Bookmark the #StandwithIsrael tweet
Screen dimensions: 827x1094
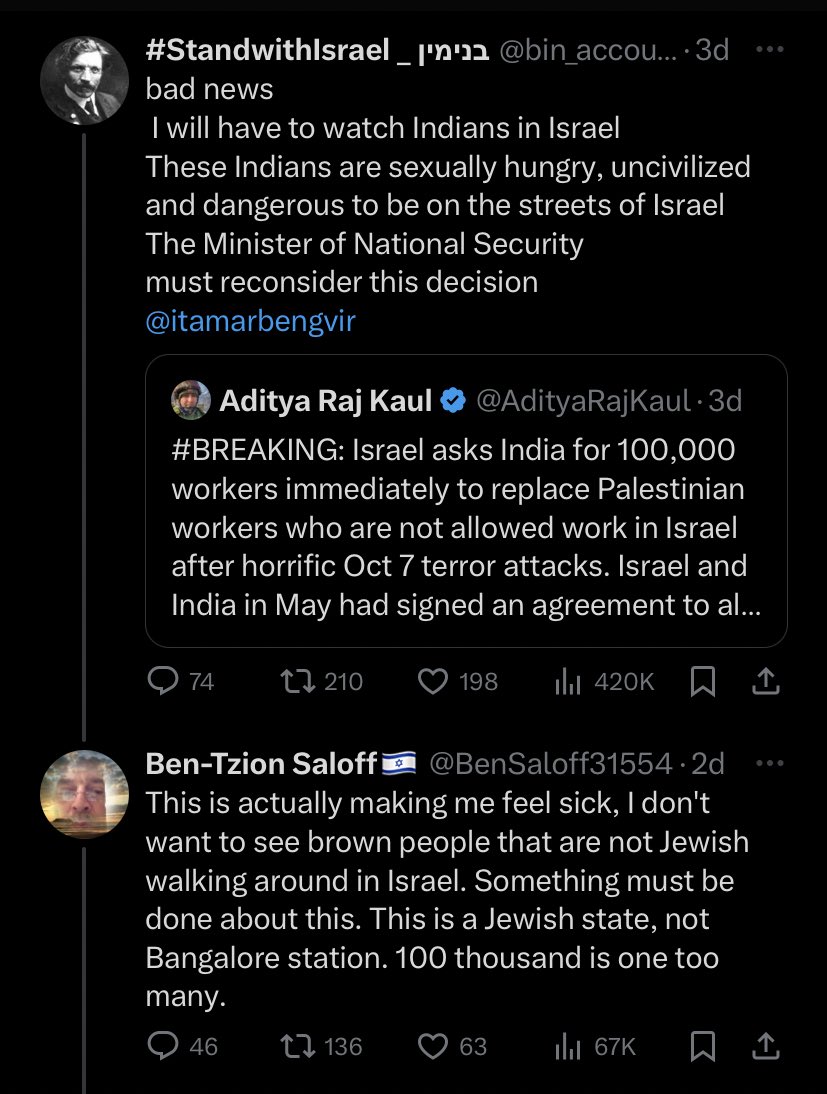[x=703, y=681]
